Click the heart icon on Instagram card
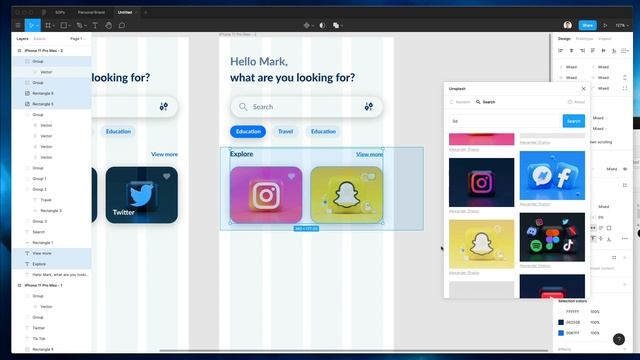 291,176
